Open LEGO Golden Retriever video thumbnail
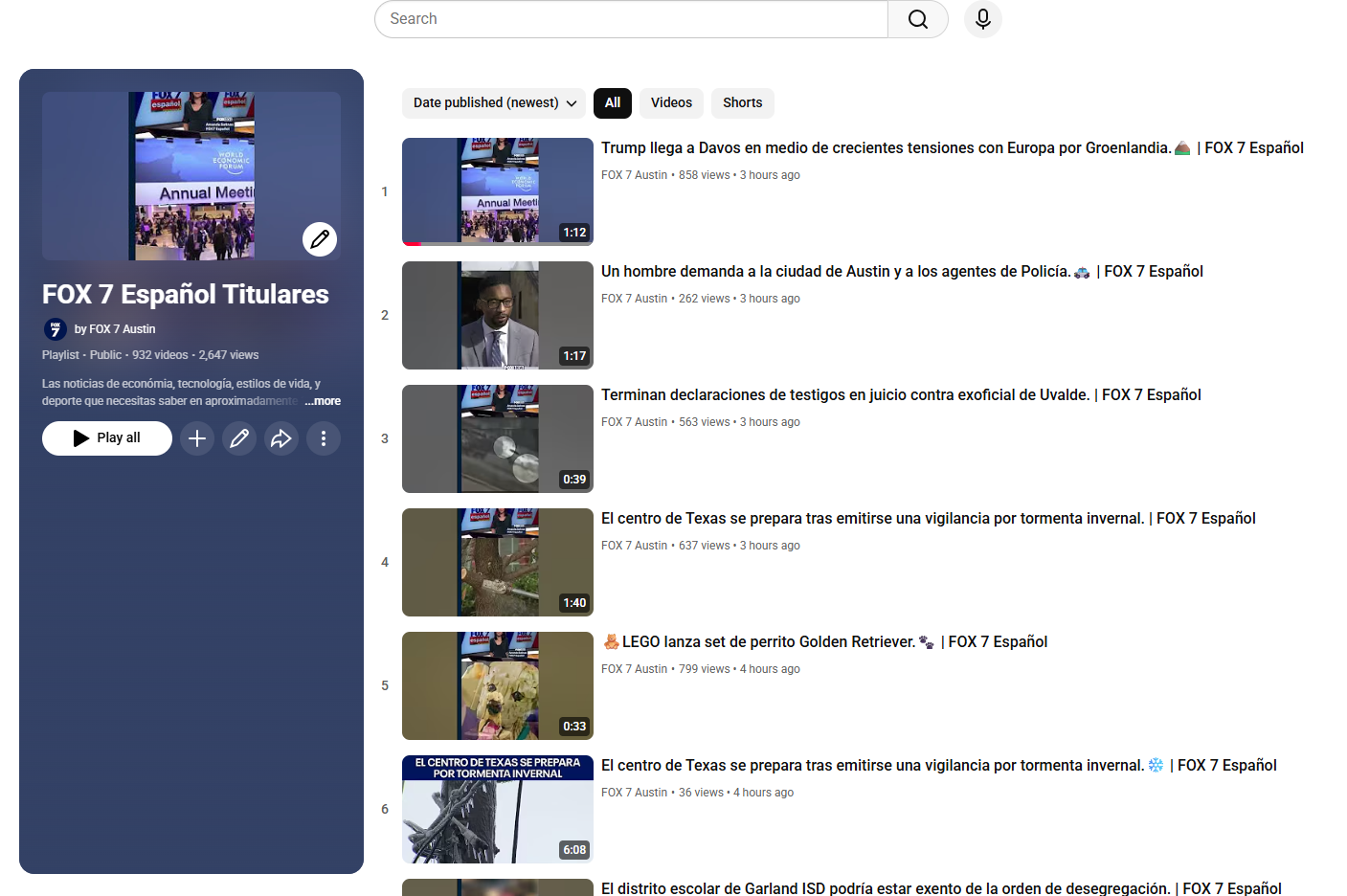The image size is (1347, 896). [x=498, y=685]
